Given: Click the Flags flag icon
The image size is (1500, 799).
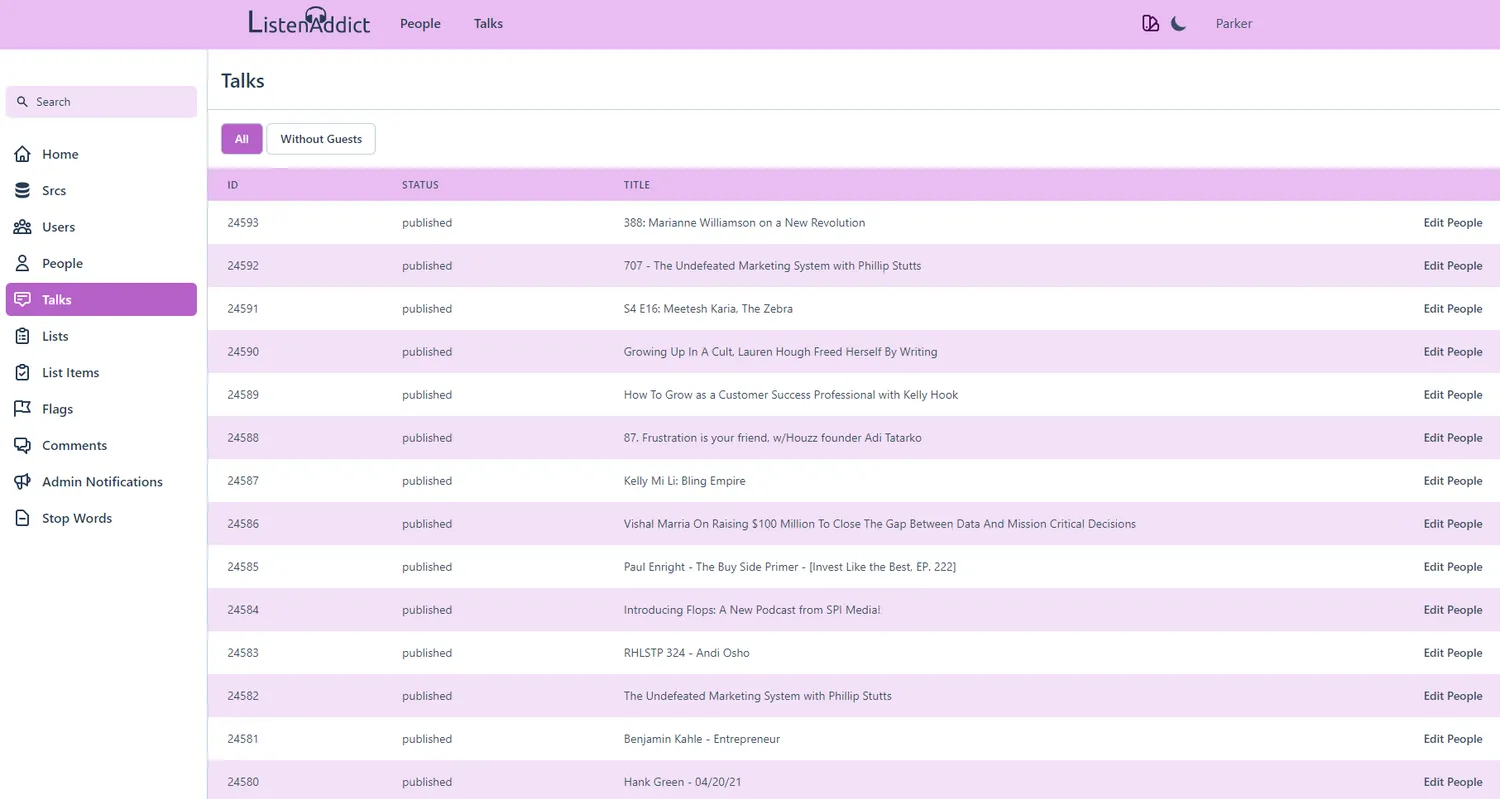Looking at the screenshot, I should (x=22, y=409).
